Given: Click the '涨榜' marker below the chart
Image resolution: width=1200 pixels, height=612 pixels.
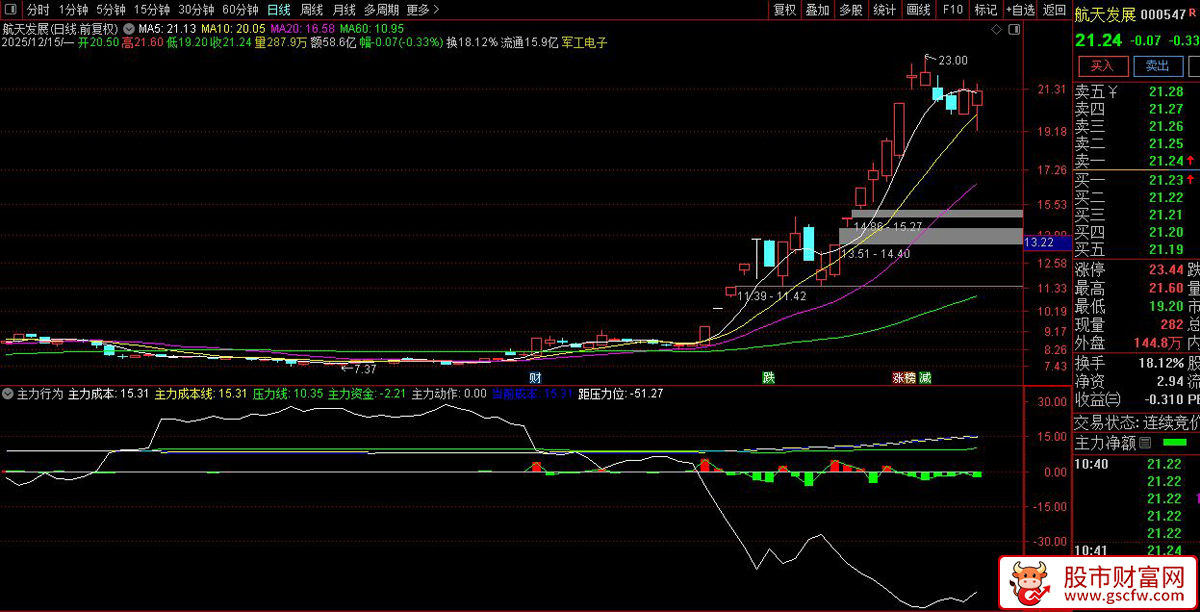Looking at the screenshot, I should (x=904, y=378).
